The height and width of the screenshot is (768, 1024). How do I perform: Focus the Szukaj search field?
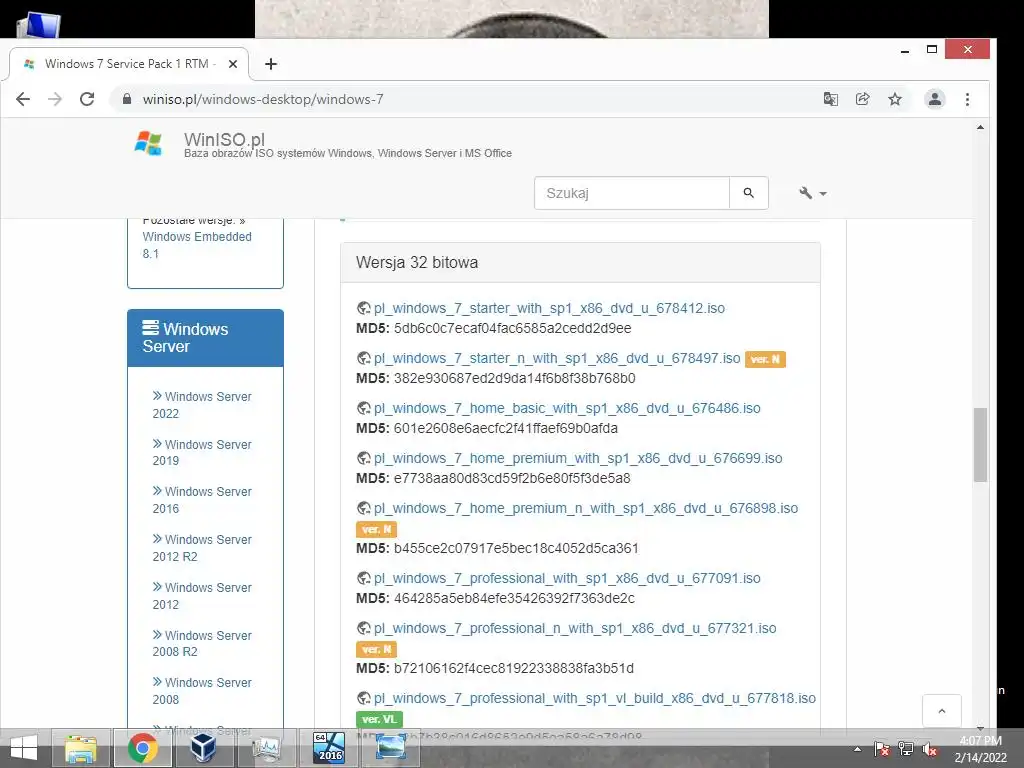(x=632, y=193)
